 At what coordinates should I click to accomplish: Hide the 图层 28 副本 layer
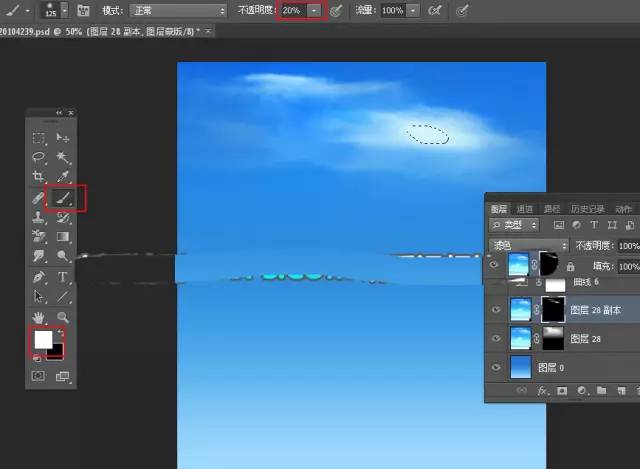coord(495,311)
